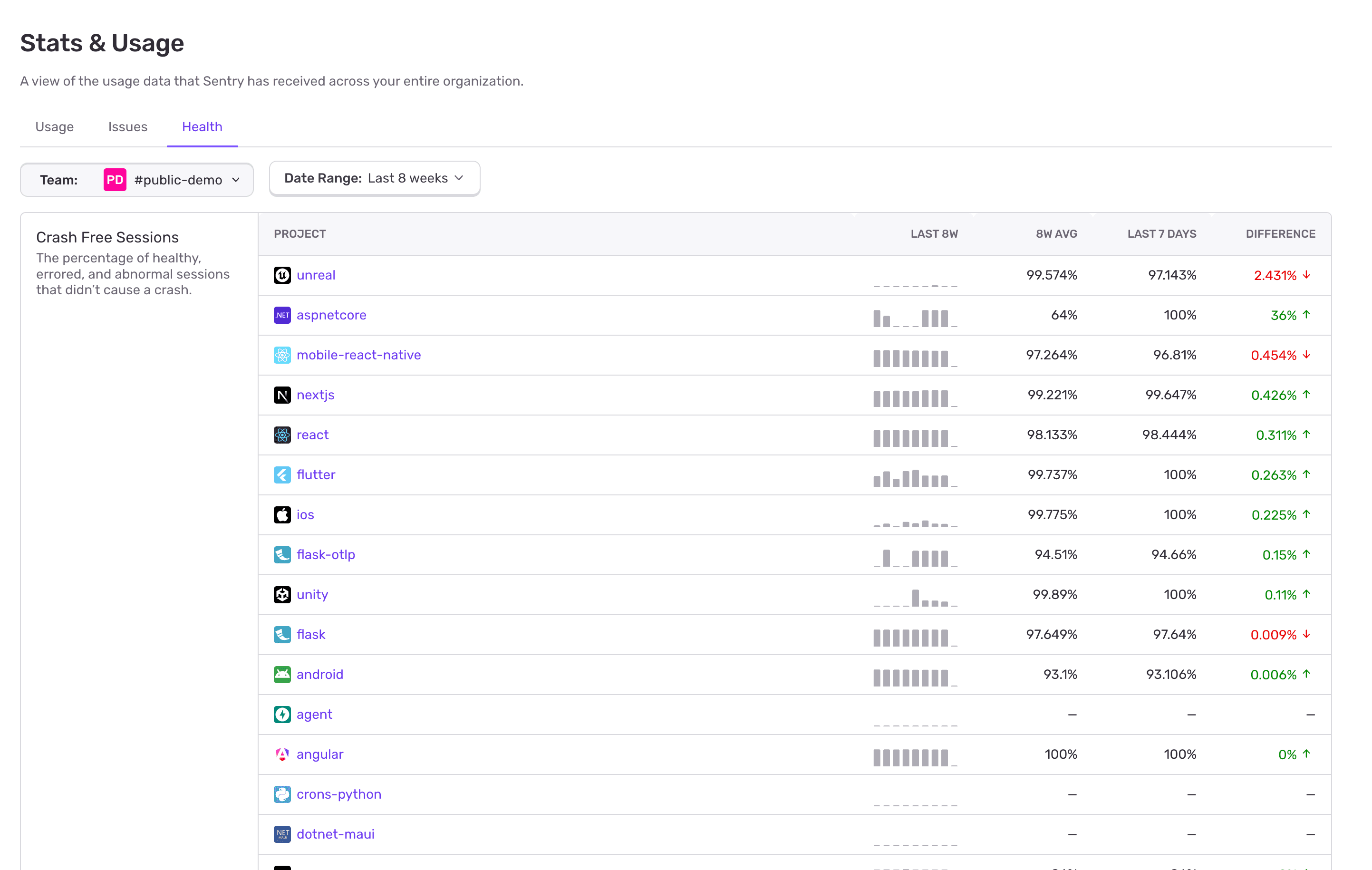Open the flask-otlp project link
Image resolution: width=1372 pixels, height=870 pixels.
tap(326, 554)
